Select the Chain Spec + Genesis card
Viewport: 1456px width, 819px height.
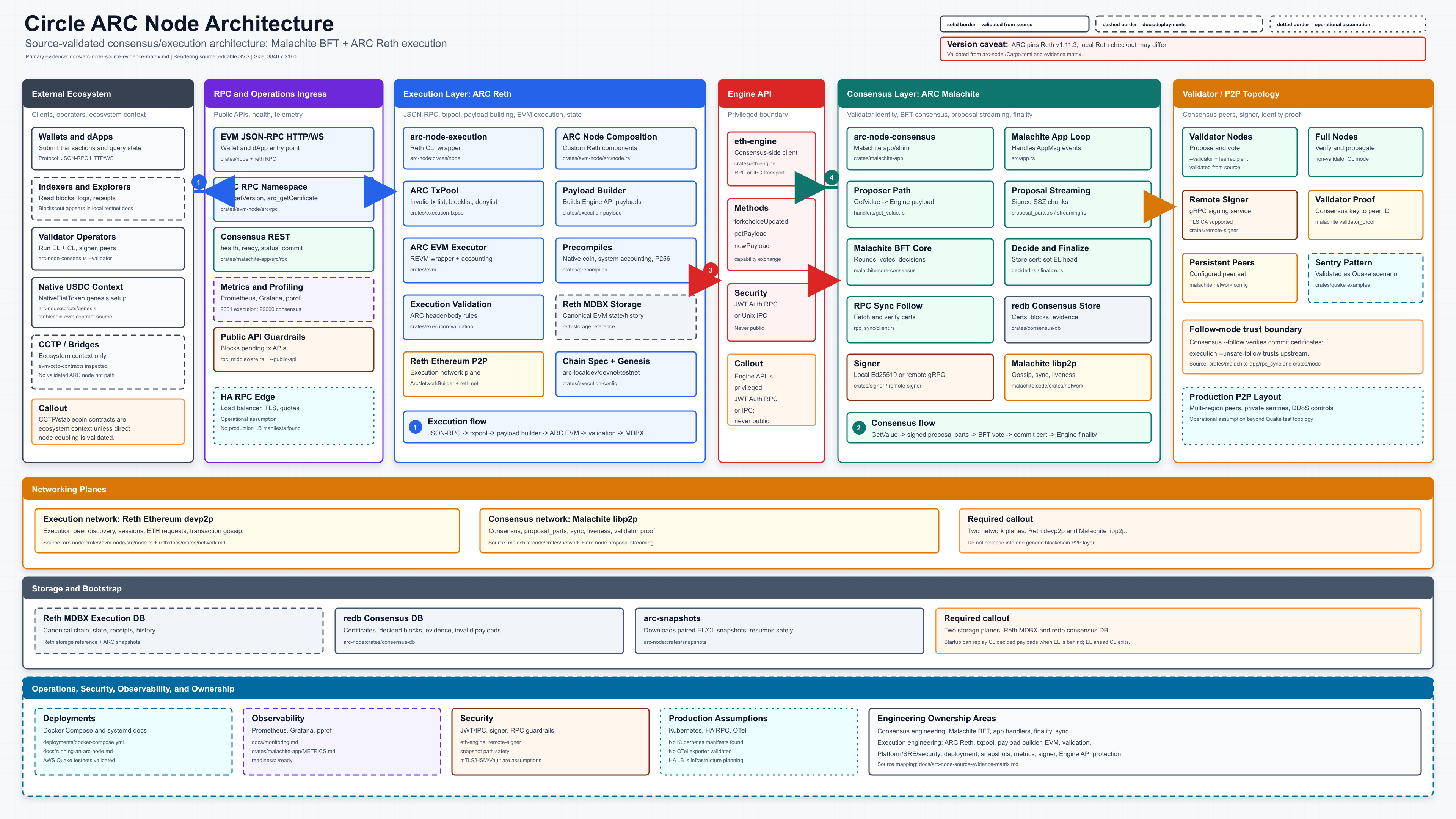626,374
